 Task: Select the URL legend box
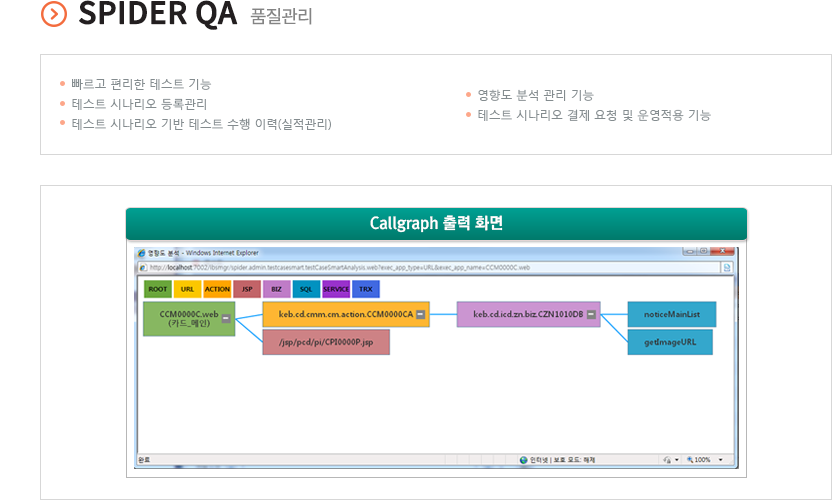click(x=187, y=289)
